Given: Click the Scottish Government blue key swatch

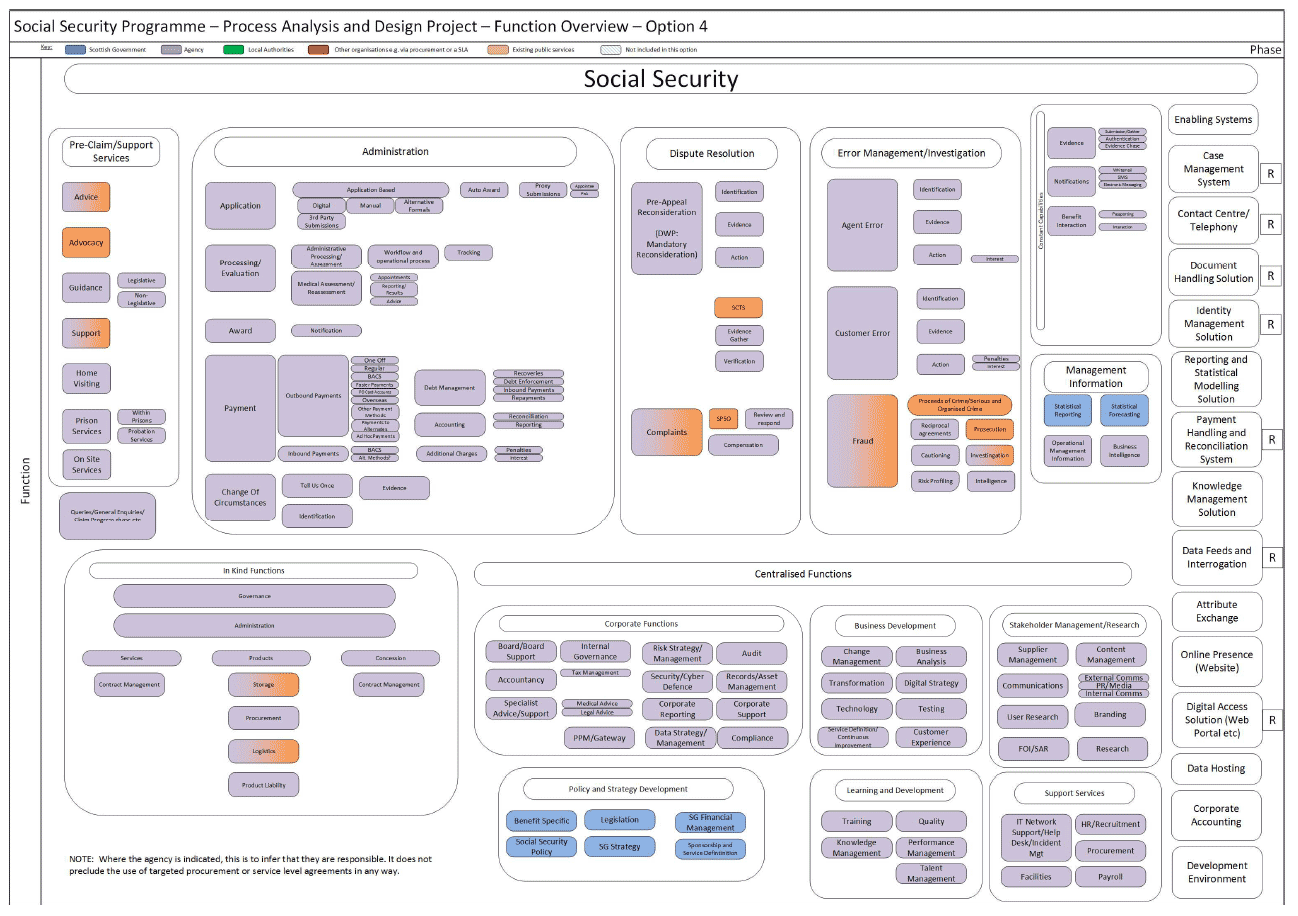Looking at the screenshot, I should pos(76,49).
